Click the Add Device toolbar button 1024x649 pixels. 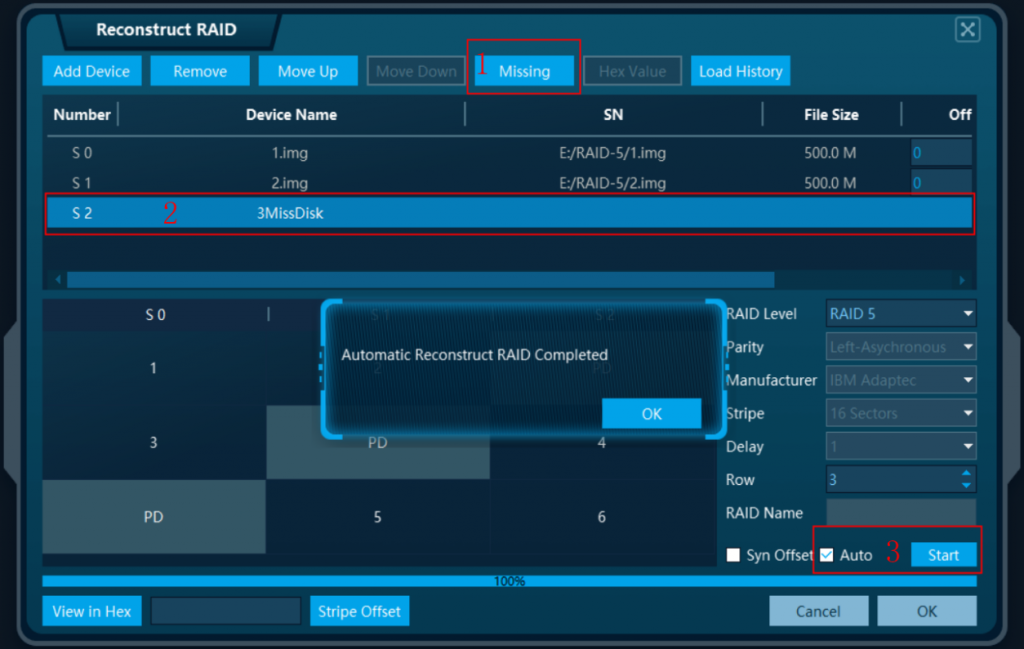tap(91, 70)
